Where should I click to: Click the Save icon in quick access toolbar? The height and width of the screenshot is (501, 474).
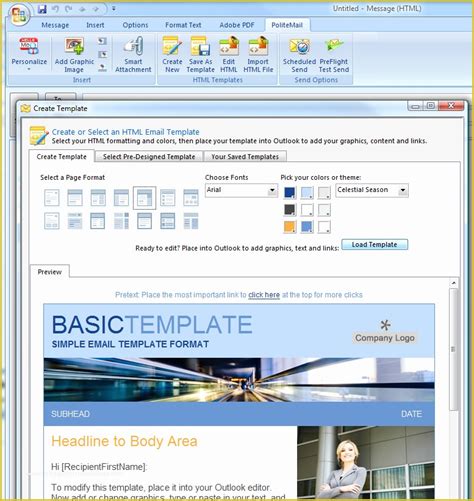42,9
